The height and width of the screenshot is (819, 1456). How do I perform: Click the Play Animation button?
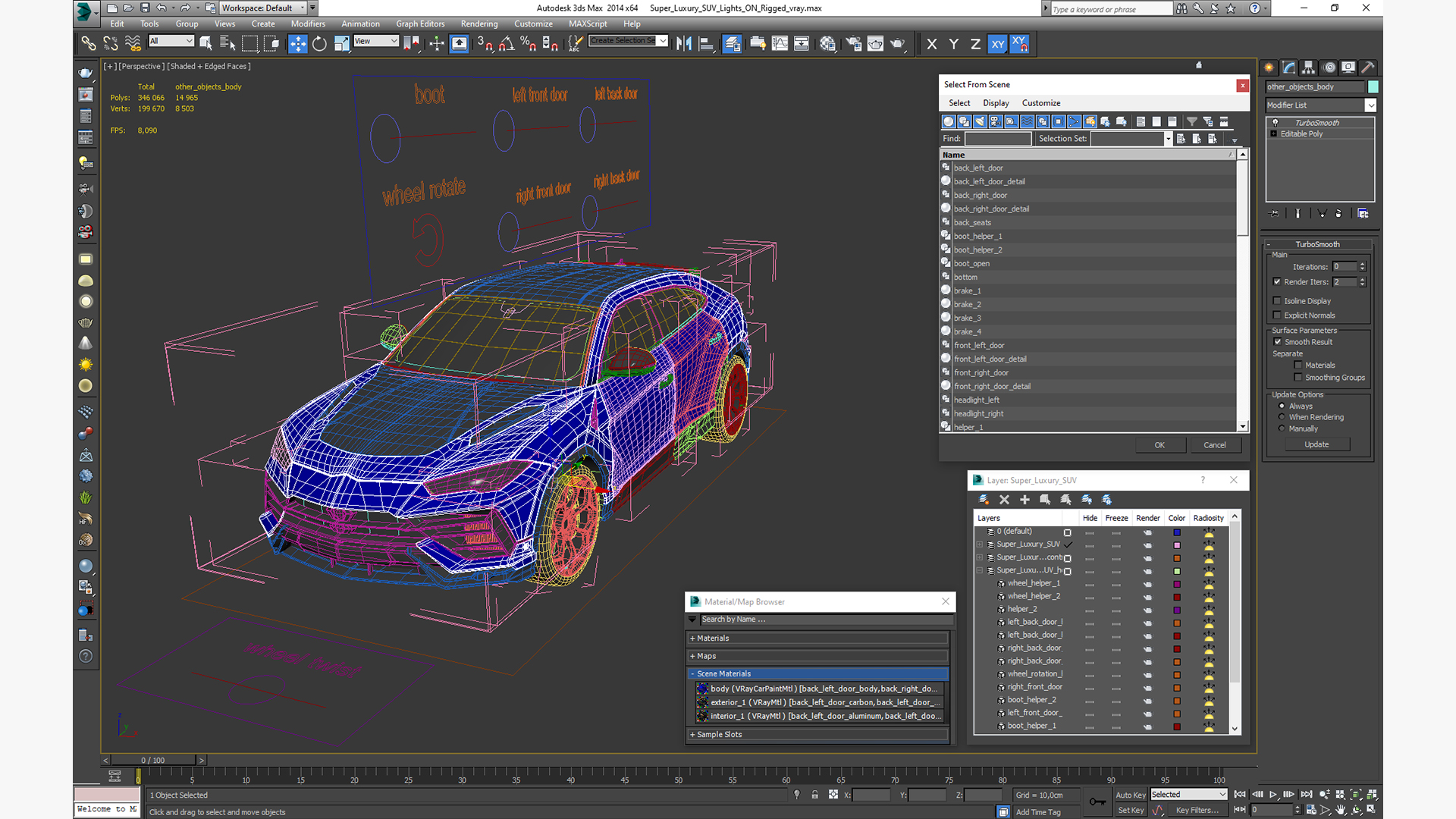pos(1273,795)
